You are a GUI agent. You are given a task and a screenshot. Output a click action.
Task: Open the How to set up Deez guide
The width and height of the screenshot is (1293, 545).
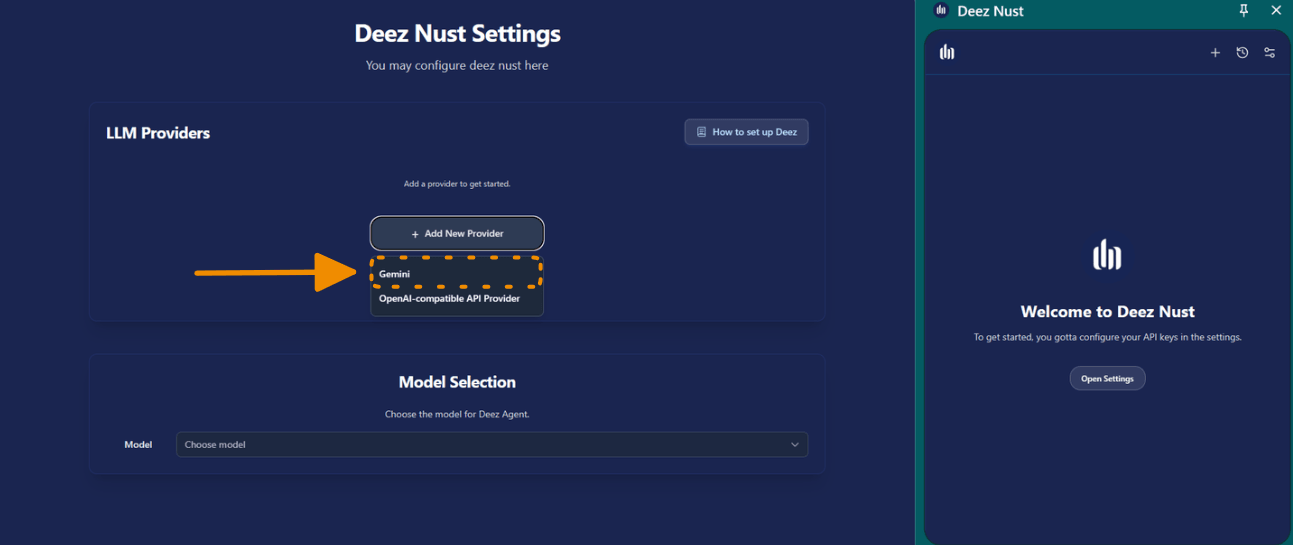tap(746, 132)
